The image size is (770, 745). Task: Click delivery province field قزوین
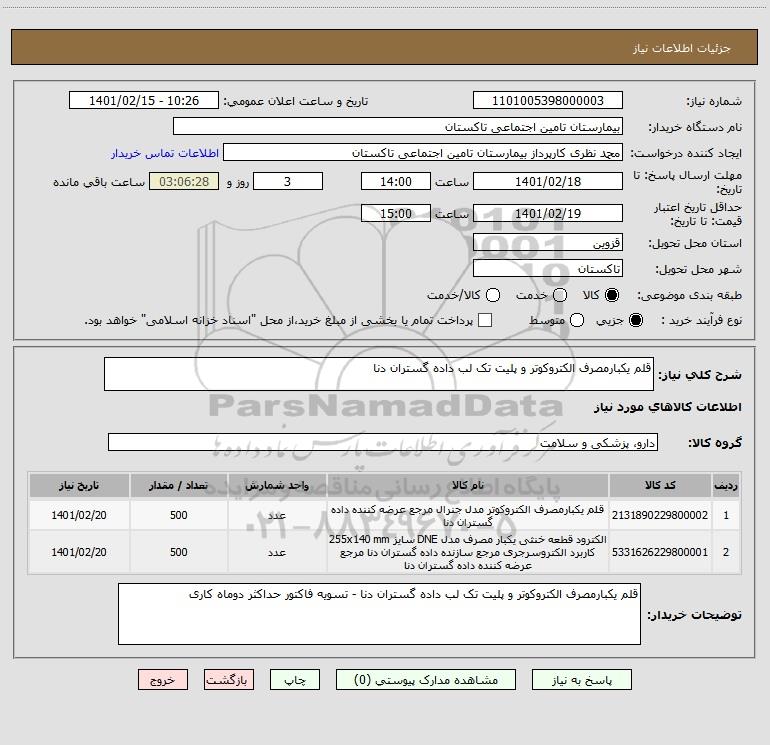548,242
